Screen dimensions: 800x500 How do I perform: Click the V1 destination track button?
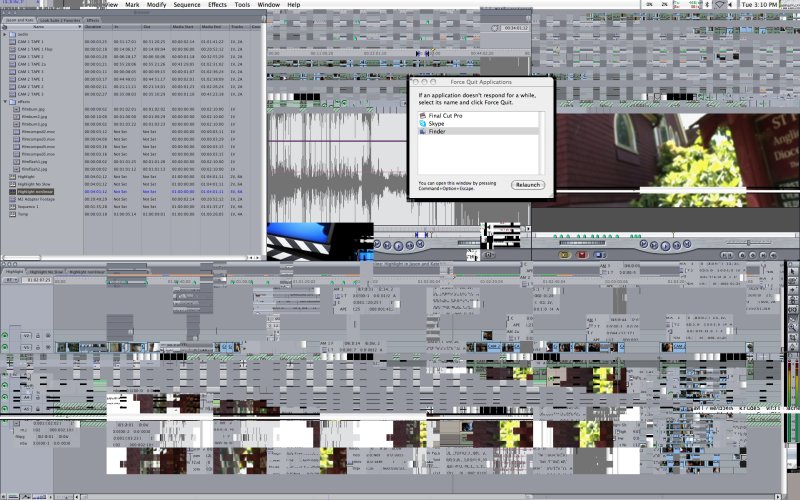(27, 347)
